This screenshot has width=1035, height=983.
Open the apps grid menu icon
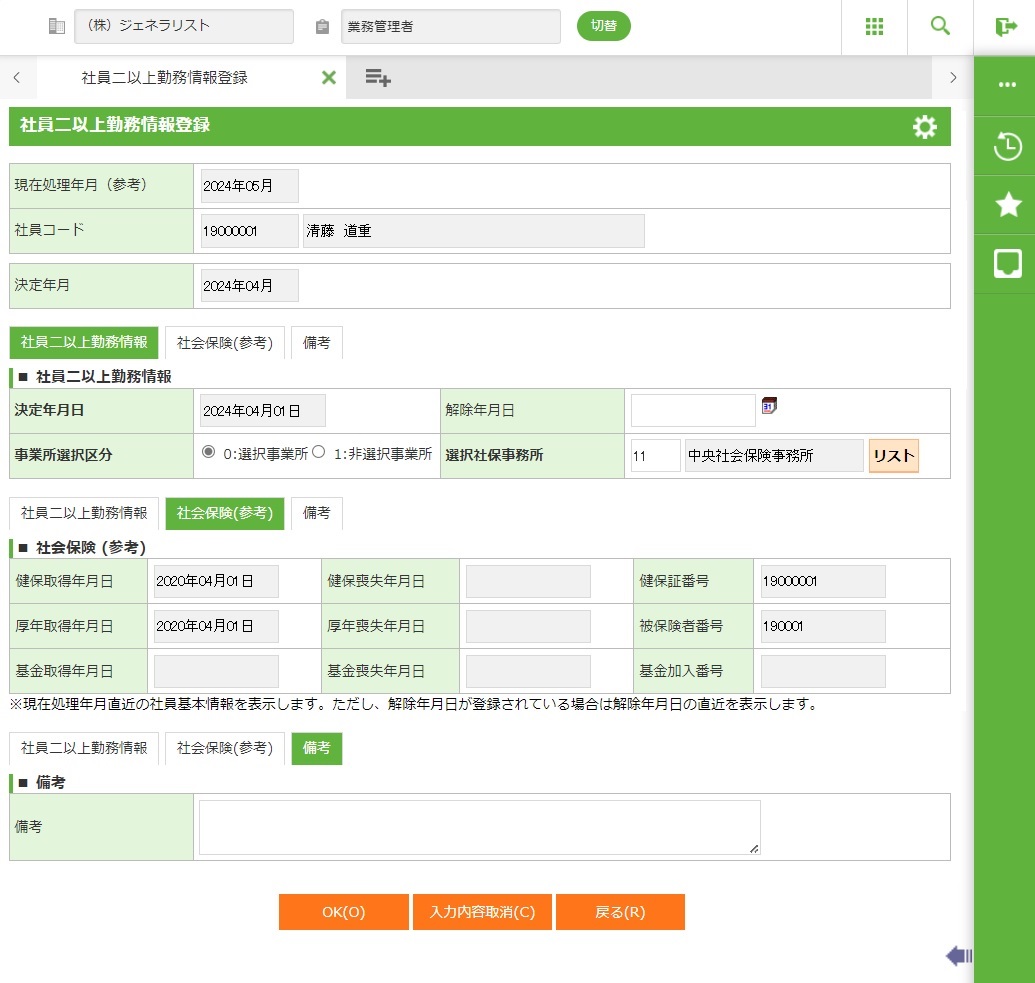tap(874, 27)
